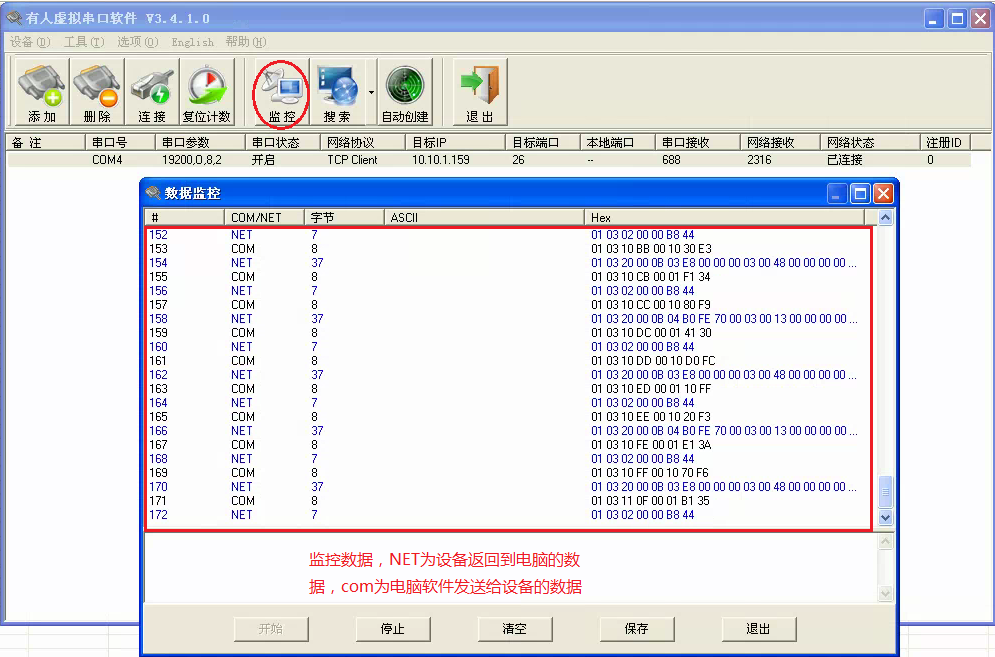
Task: Maximize the 数据监控 dialog window
Action: point(860,194)
